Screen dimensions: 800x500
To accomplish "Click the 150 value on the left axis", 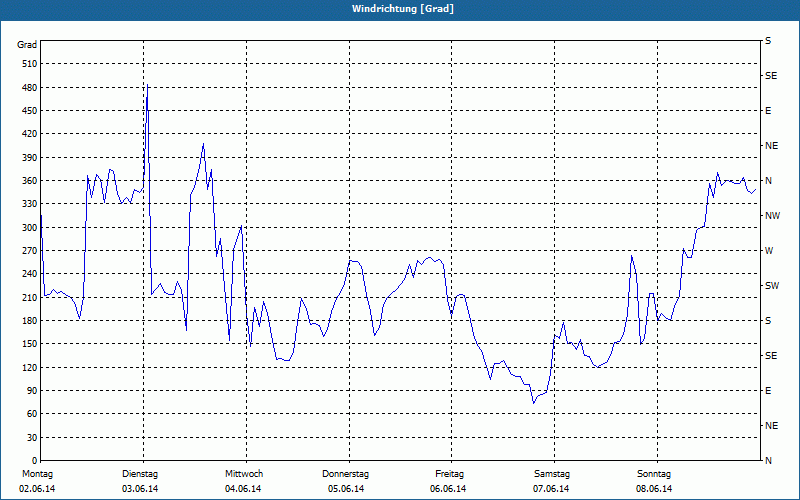I will pyautogui.click(x=30, y=344).
